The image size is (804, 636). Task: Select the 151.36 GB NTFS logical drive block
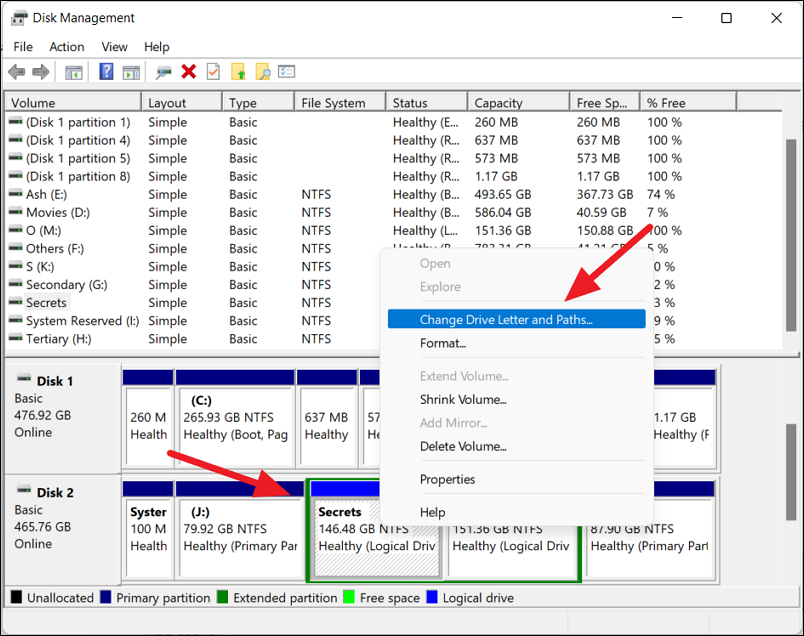(511, 552)
